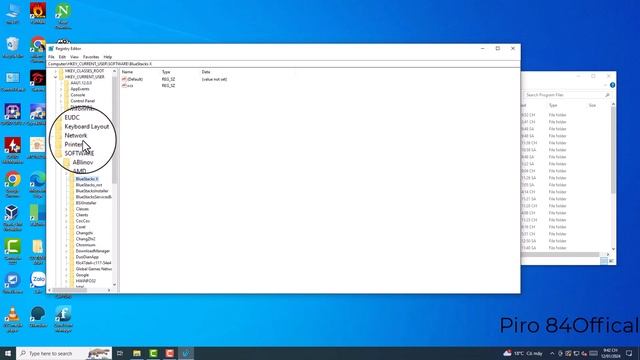
Task: Open red Camtasia recorder taskbar icon
Action: pos(170,353)
